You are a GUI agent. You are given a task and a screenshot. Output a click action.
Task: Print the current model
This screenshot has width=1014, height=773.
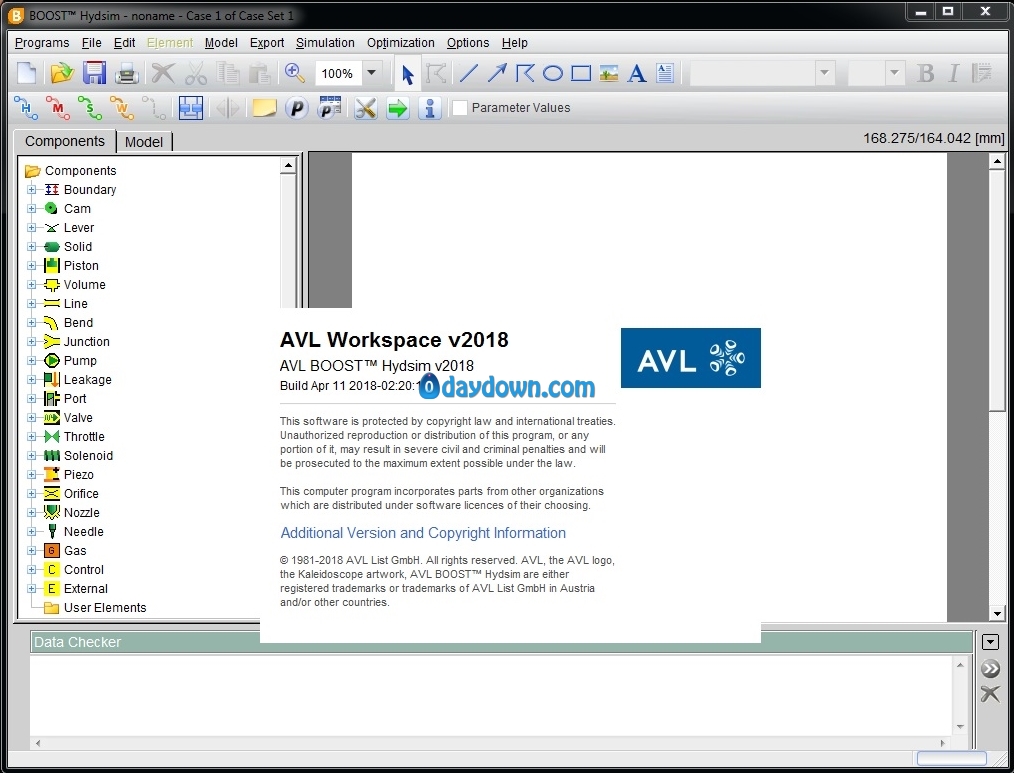pyautogui.click(x=127, y=74)
